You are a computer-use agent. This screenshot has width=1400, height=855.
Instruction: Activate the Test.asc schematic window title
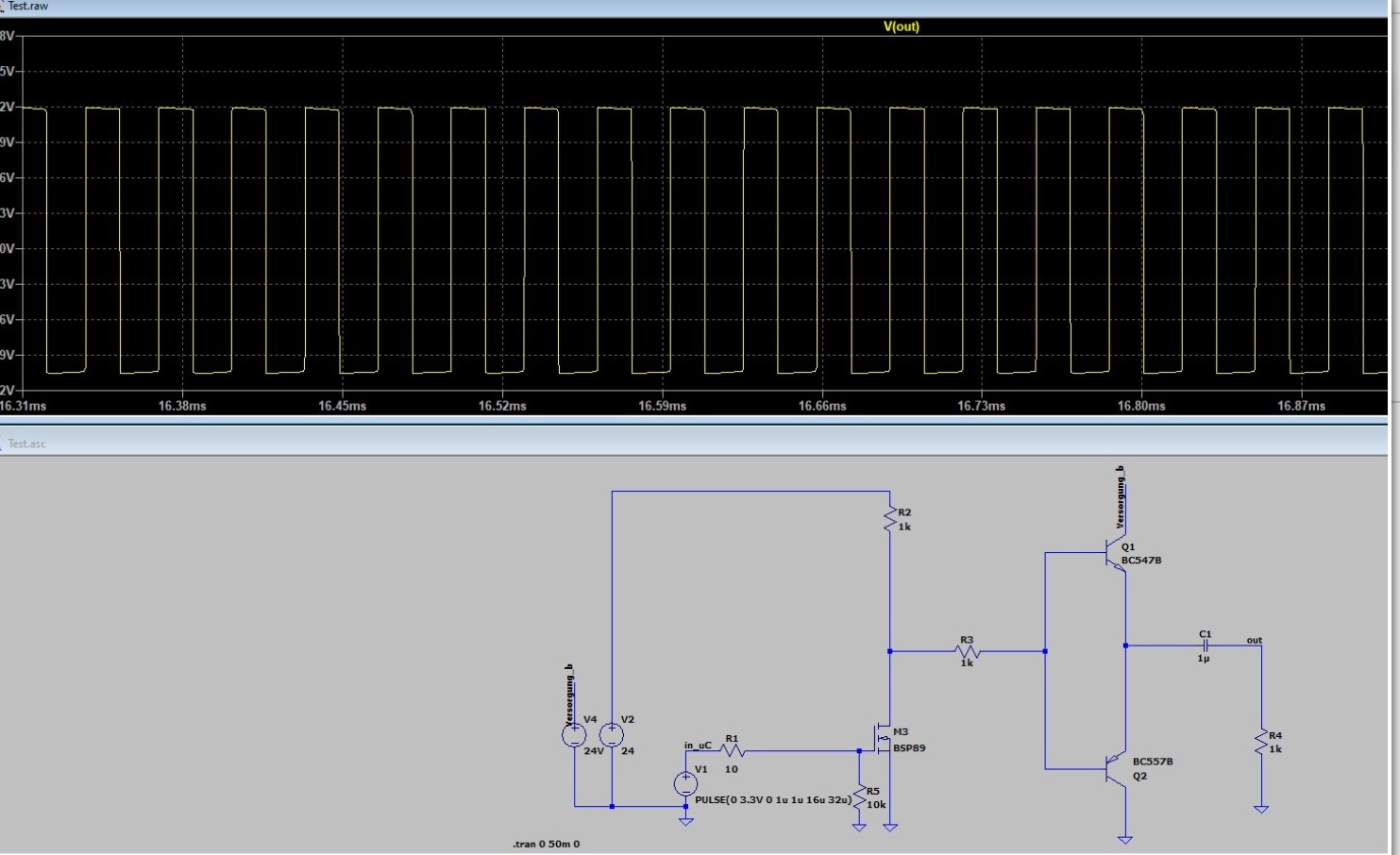27,444
